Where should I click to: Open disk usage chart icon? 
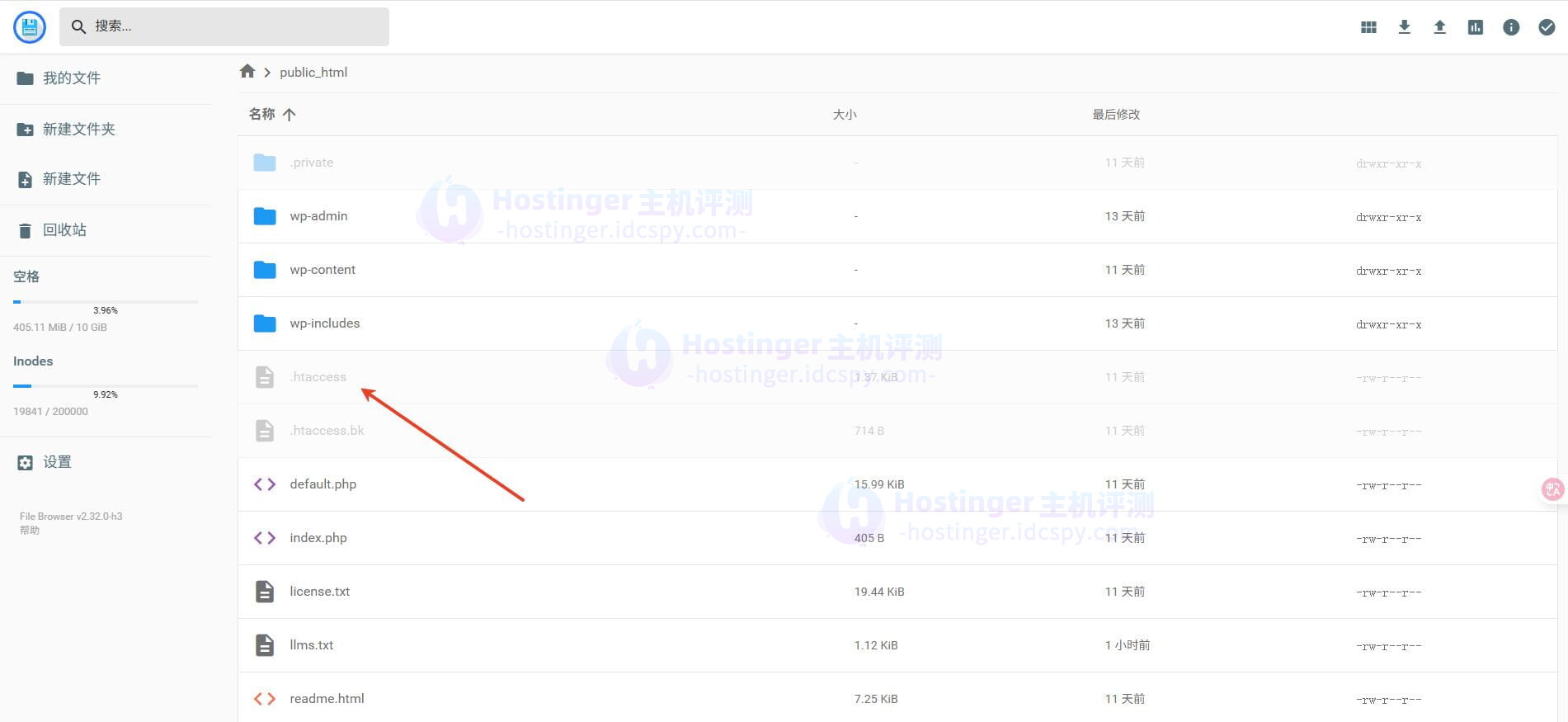pos(1475,27)
